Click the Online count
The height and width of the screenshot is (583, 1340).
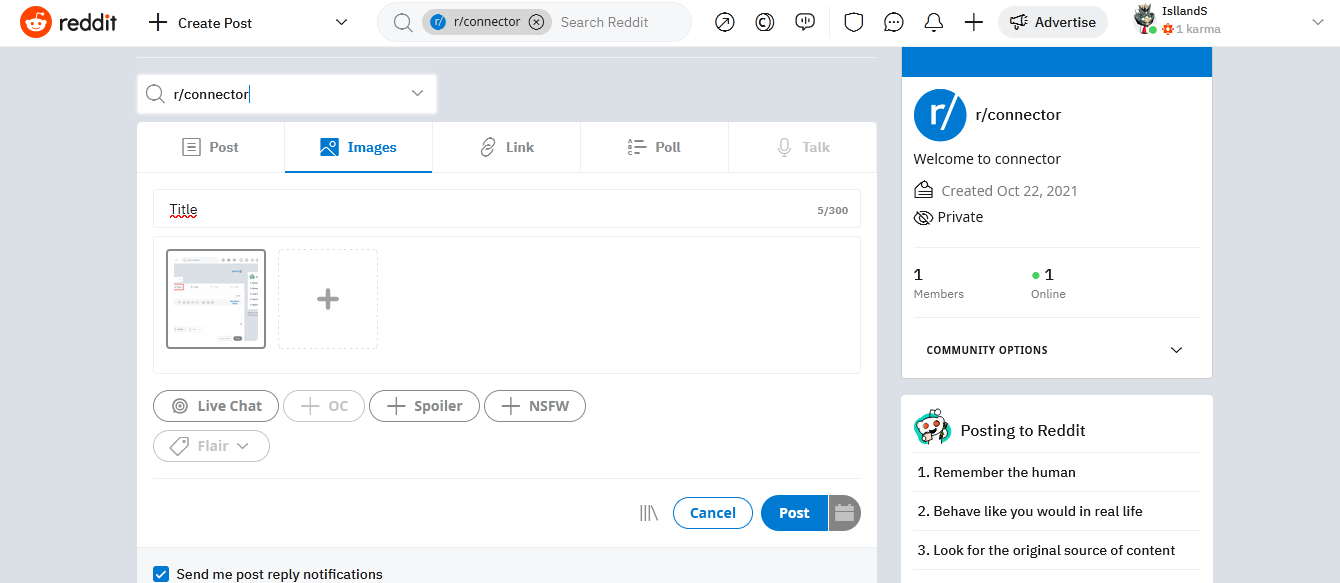pyautogui.click(x=1048, y=283)
